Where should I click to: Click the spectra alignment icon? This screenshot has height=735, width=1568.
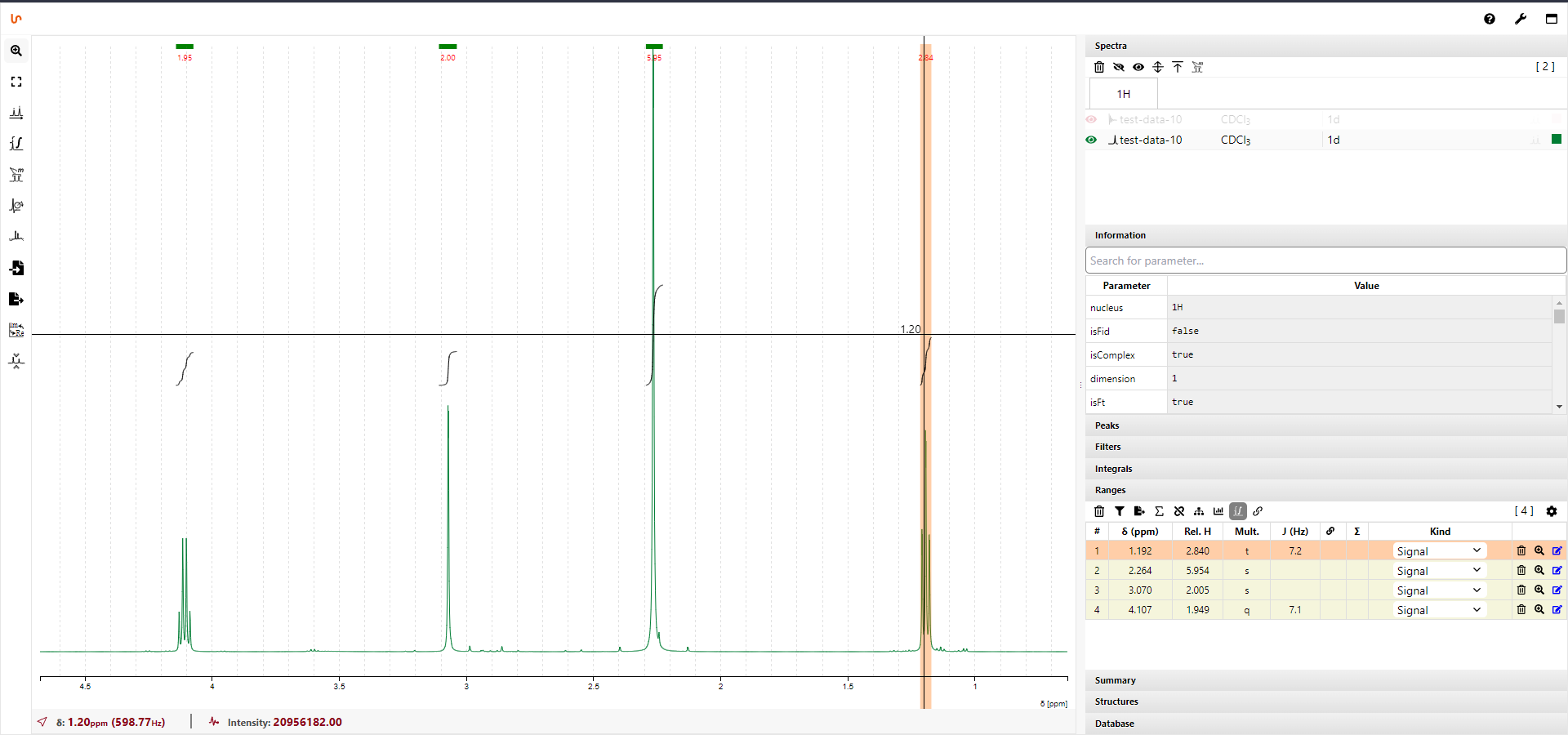[x=16, y=361]
